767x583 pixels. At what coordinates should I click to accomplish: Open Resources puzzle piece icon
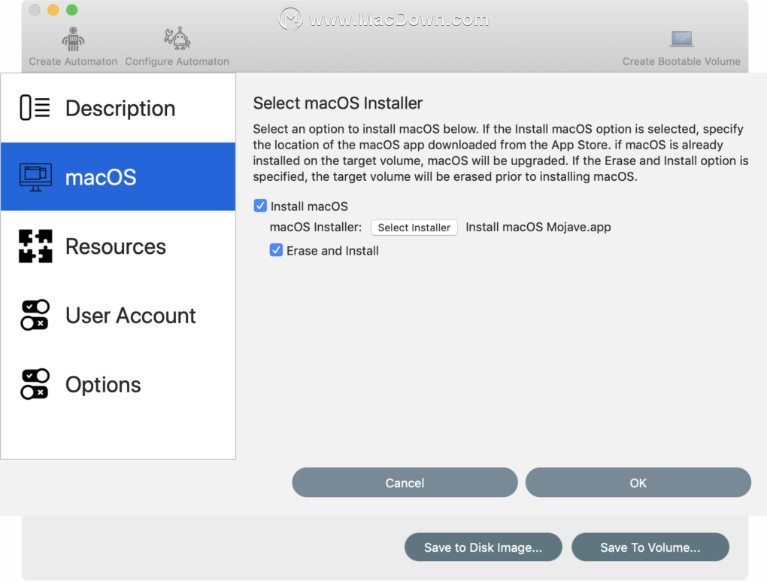(35, 246)
